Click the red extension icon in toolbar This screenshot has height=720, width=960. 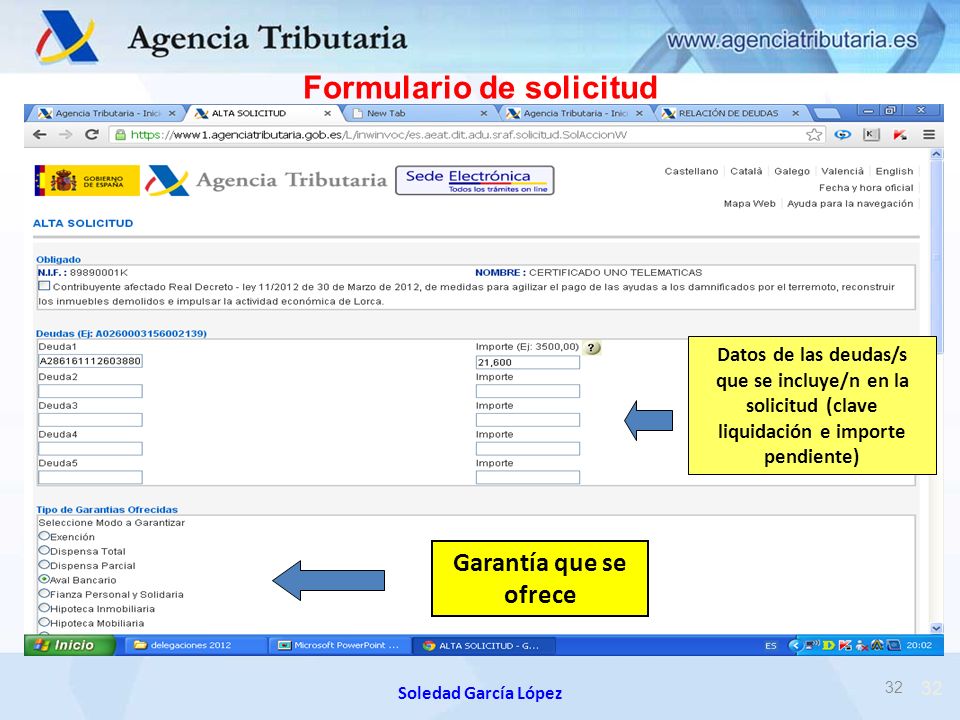[899, 135]
